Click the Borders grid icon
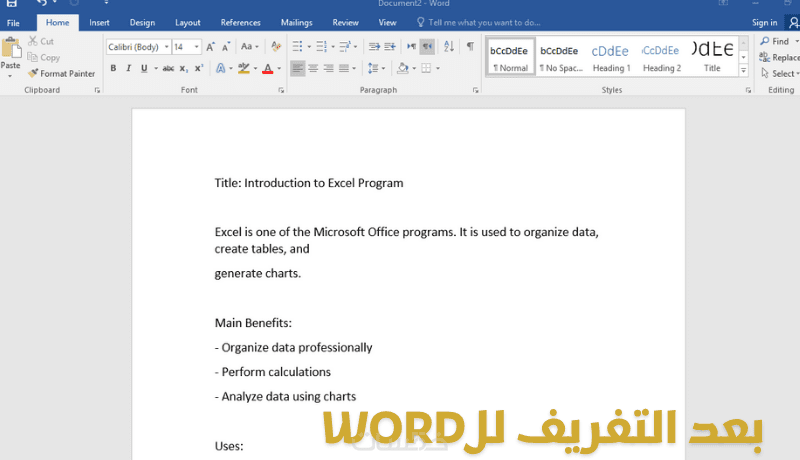This screenshot has width=800, height=460. point(426,68)
